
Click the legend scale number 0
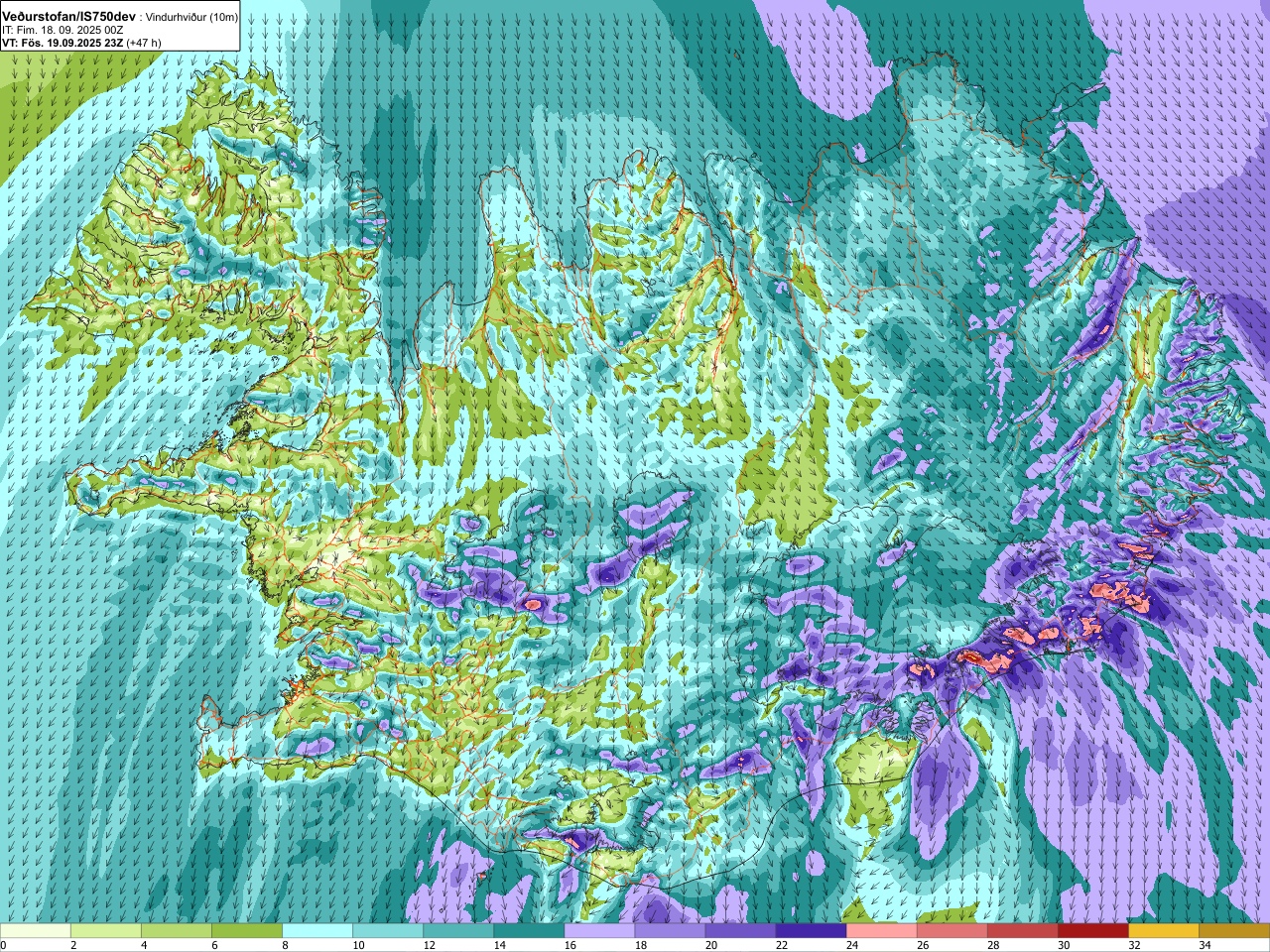[x=3, y=945]
